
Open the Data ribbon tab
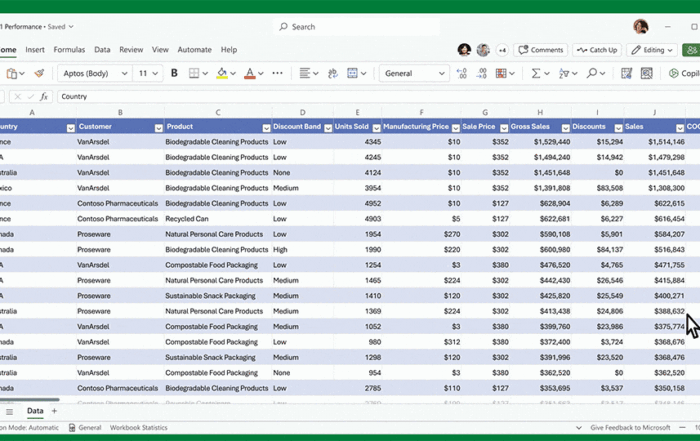[x=102, y=50]
